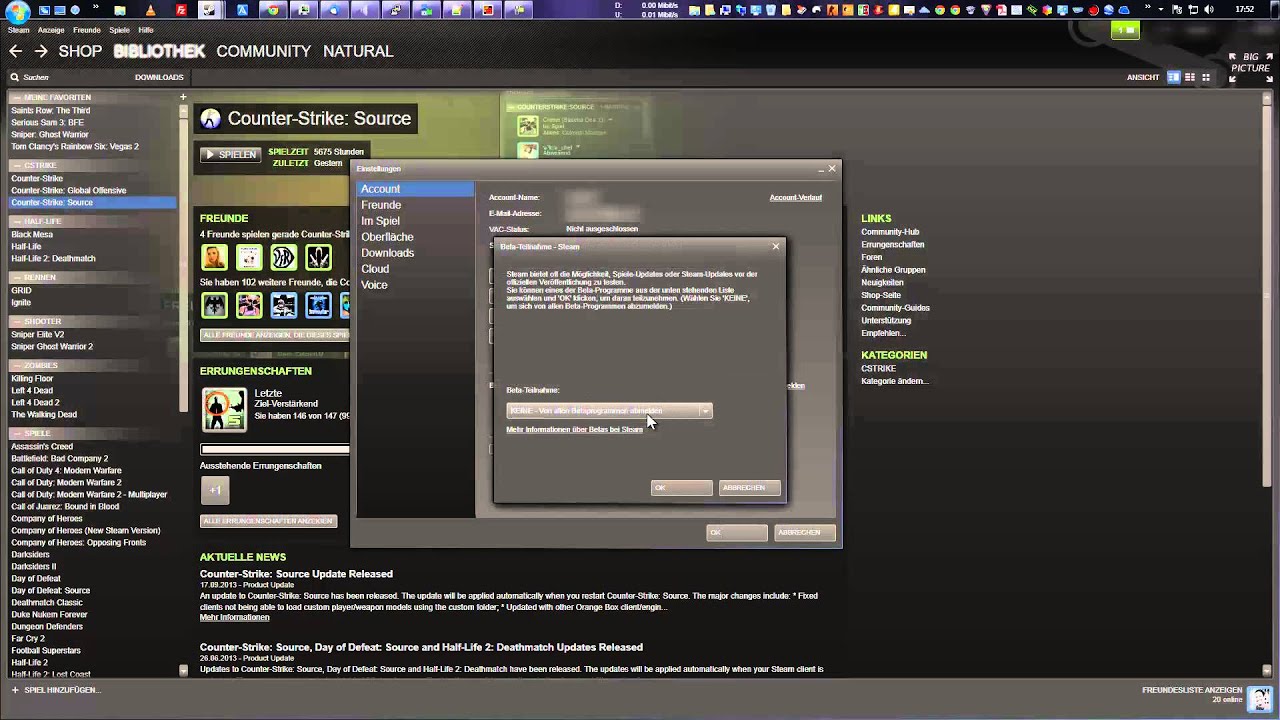
Task: Click the achievements progress bar
Action: (275, 450)
